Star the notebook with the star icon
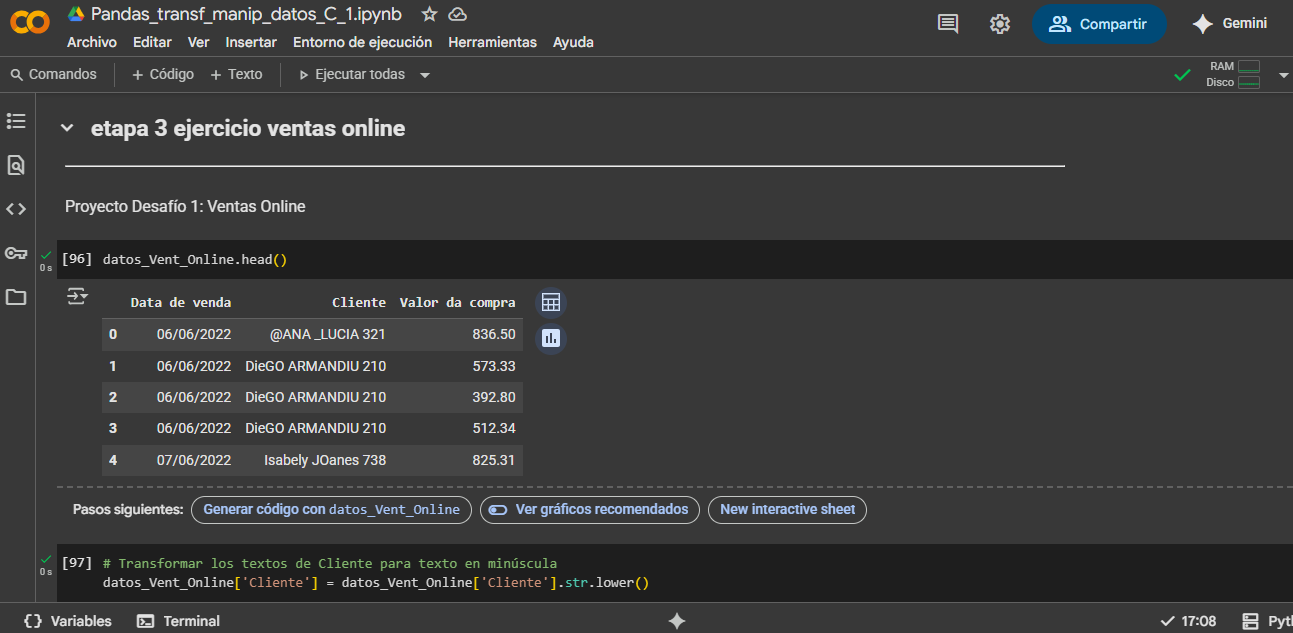This screenshot has width=1293, height=633. pyautogui.click(x=429, y=14)
